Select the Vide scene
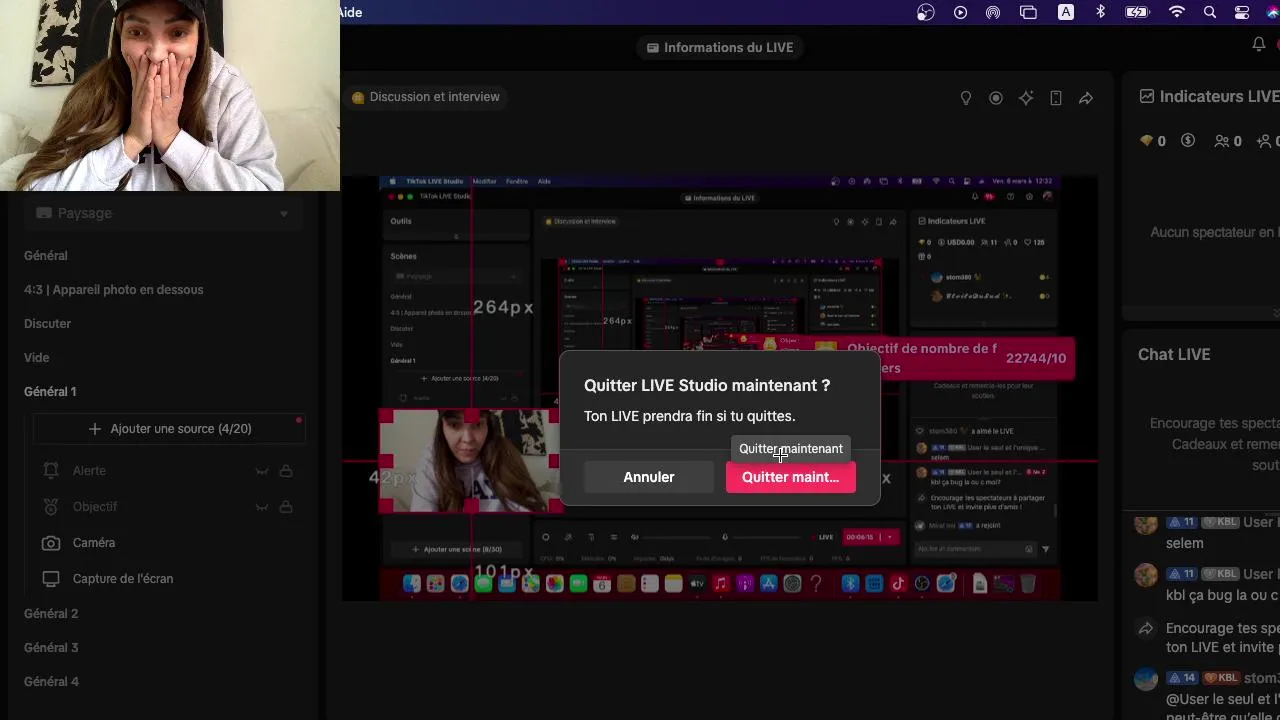Viewport: 1280px width, 720px height. (37, 358)
